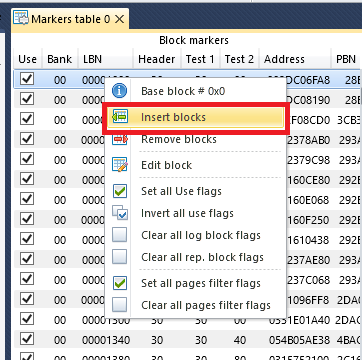Click the empty box icon for Clear all rep. block flags
This screenshot has height=360, width=362.
pos(119,257)
